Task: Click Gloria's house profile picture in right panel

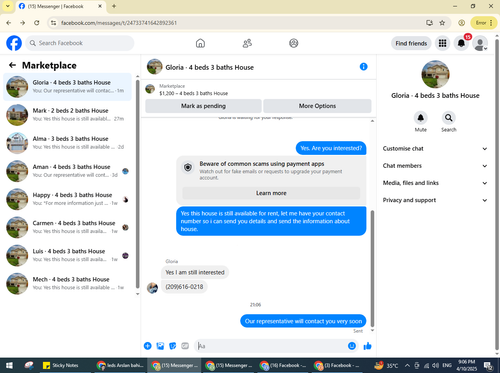Action: (435, 74)
